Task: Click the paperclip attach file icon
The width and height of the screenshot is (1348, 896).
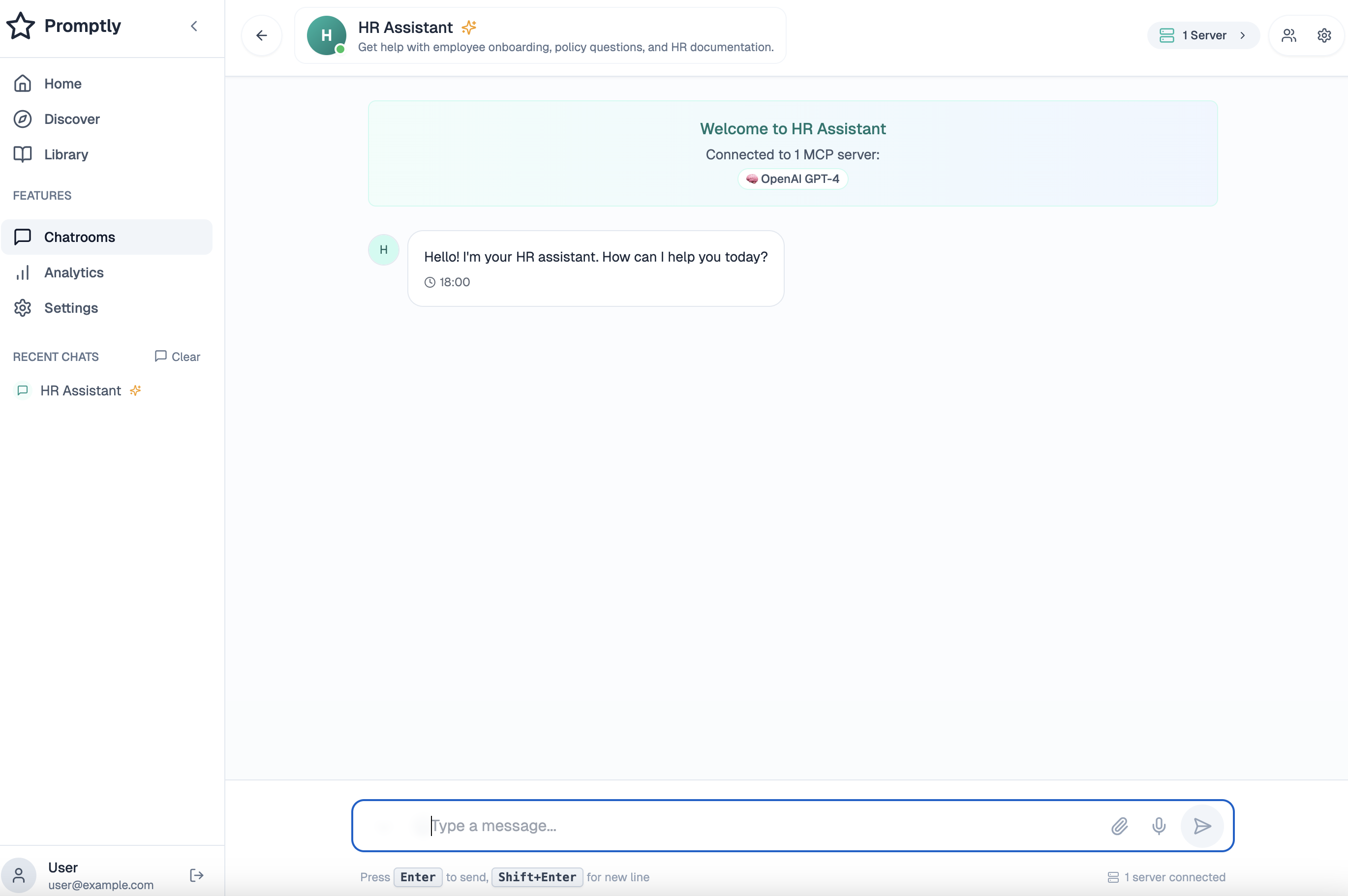Action: [1119, 826]
